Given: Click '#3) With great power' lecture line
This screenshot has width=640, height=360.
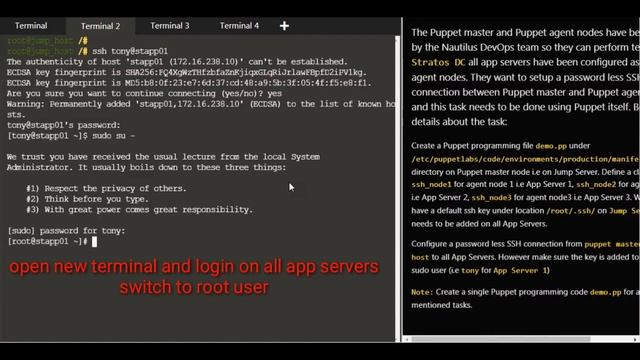Looking at the screenshot, I should tap(140, 210).
